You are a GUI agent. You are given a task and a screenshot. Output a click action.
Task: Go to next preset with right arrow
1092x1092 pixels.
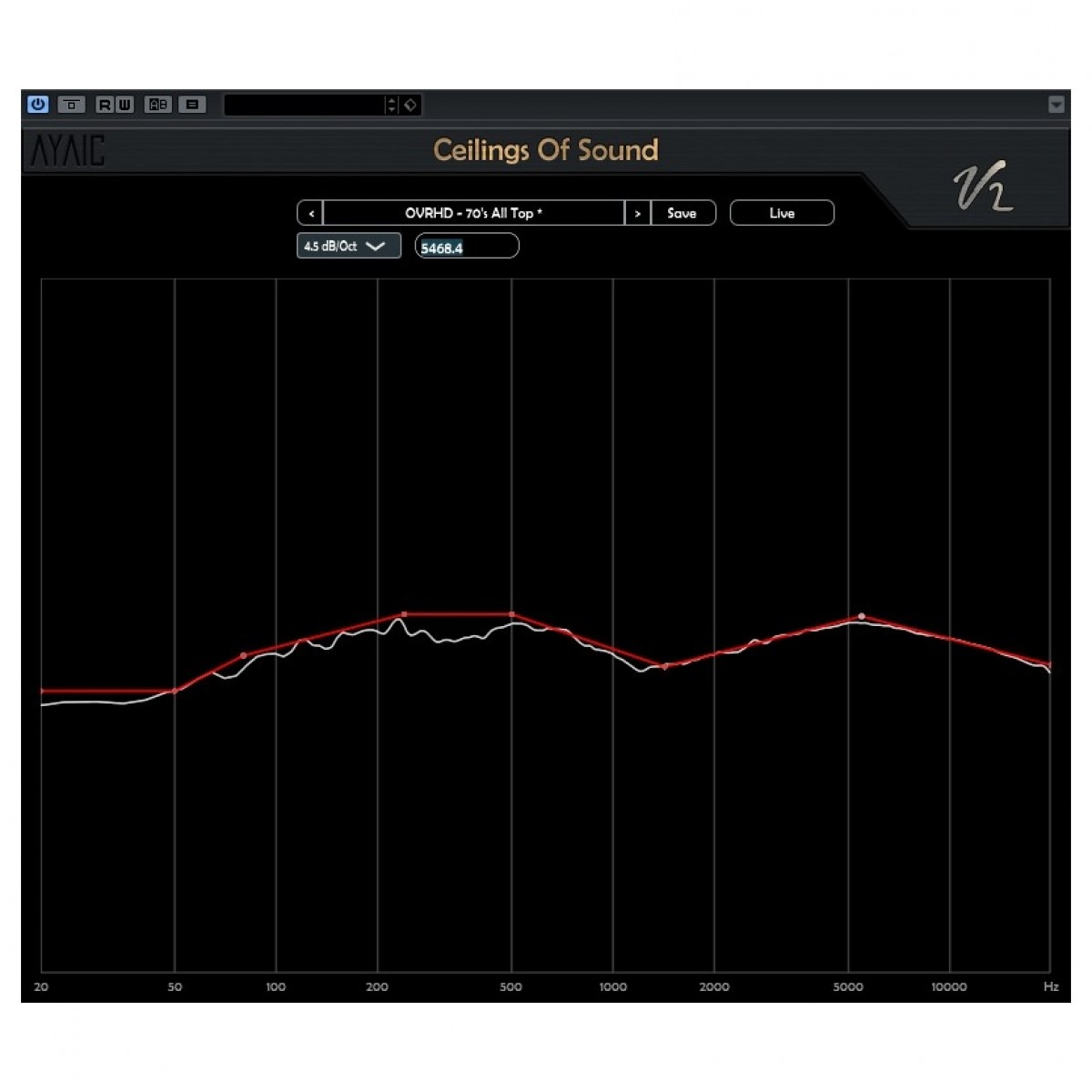(637, 213)
